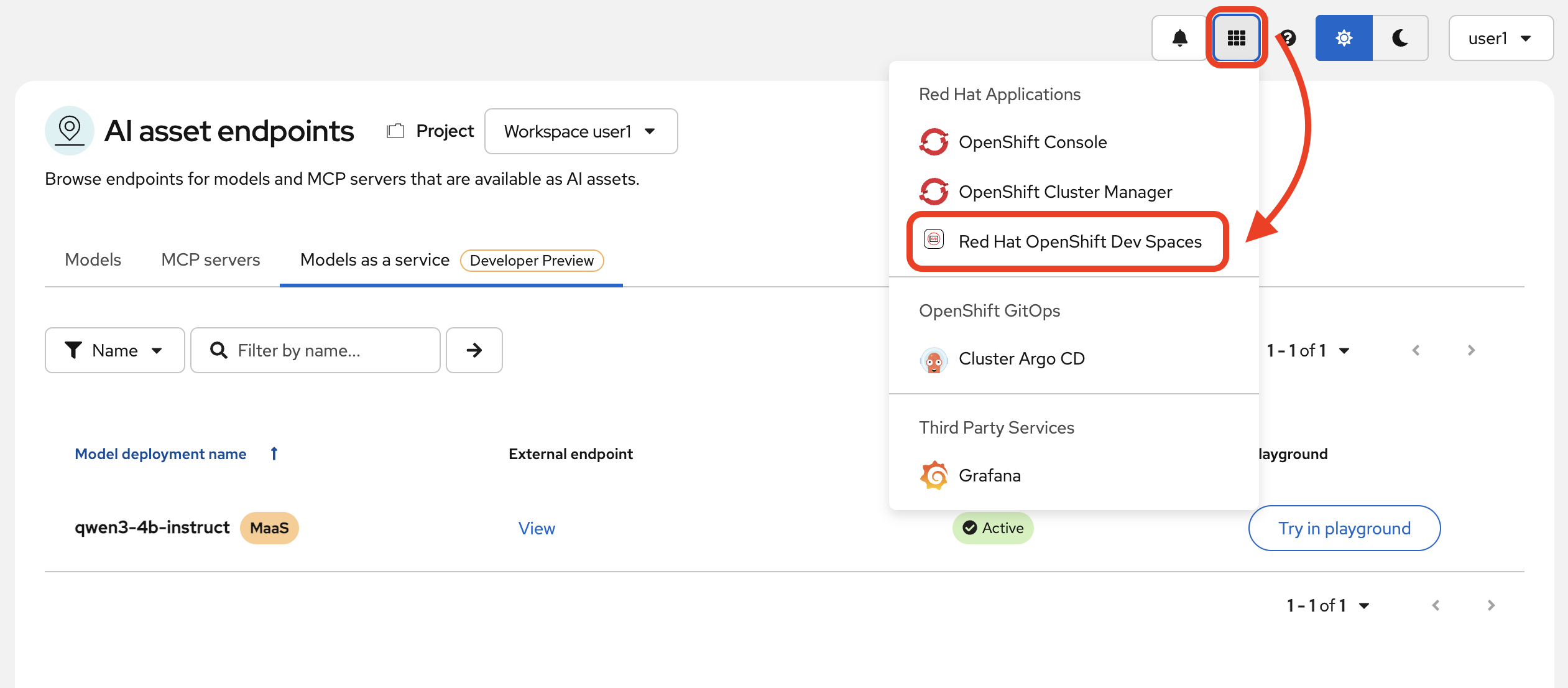Click the Argo CD mascot icon
The height and width of the screenshot is (688, 1568).
click(934, 359)
